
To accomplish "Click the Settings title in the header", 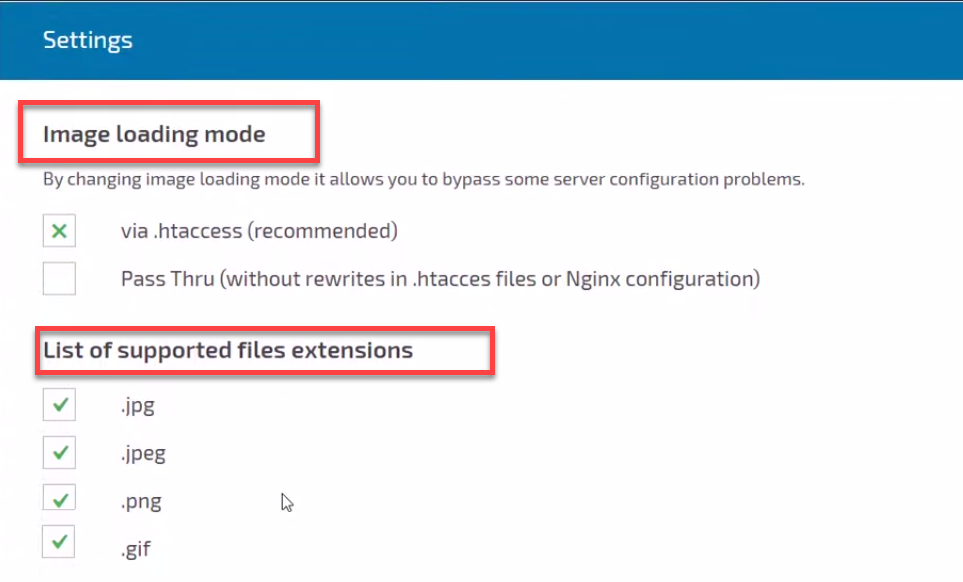I will (88, 40).
